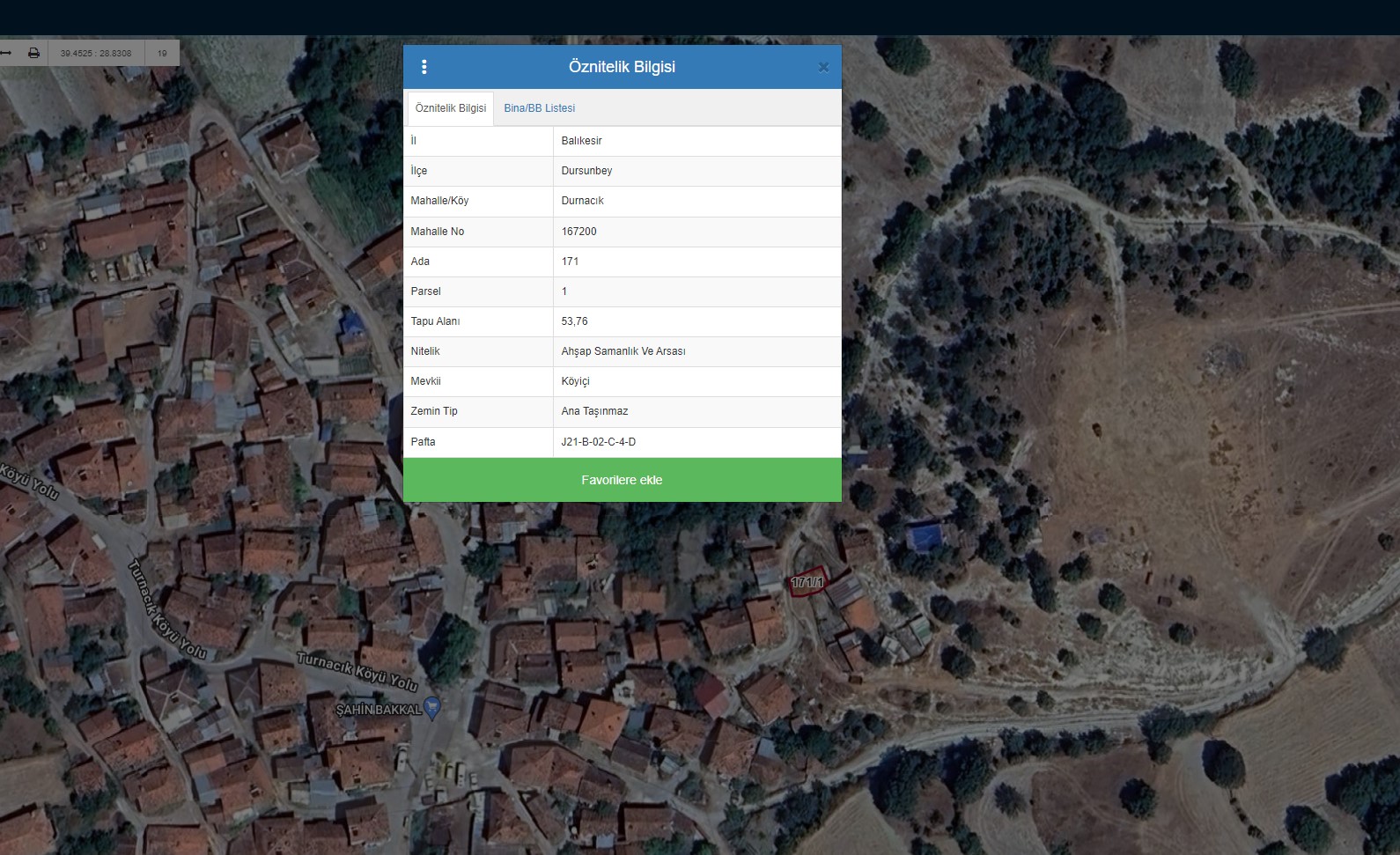Switch to the Bina/BB Listesi tab
This screenshot has width=1400, height=855.
pyautogui.click(x=540, y=108)
